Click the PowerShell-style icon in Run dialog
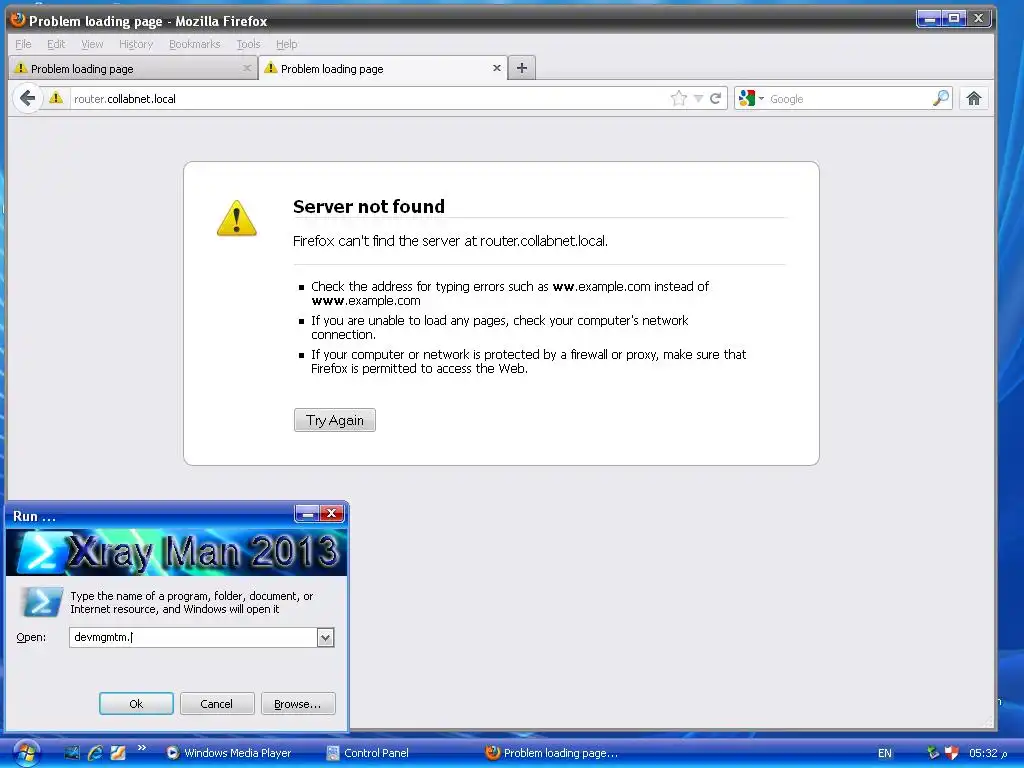 coord(41,601)
